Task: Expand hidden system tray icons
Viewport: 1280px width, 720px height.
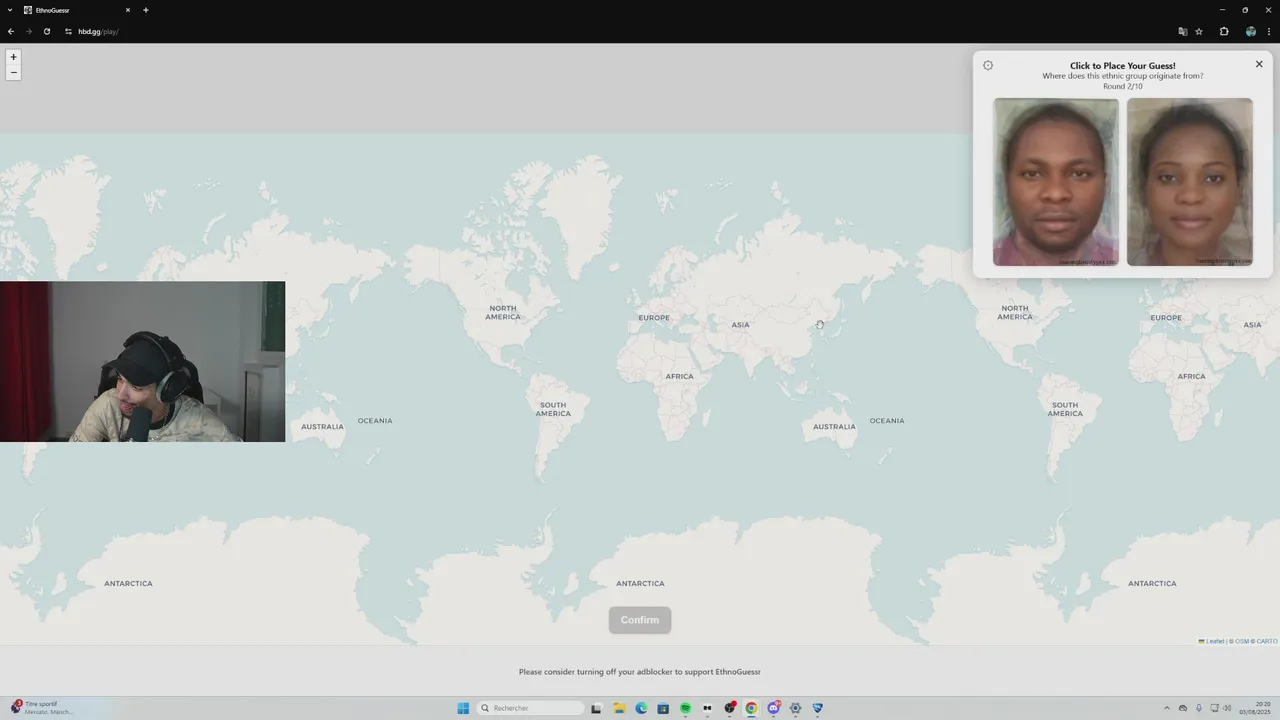Action: click(x=1166, y=708)
